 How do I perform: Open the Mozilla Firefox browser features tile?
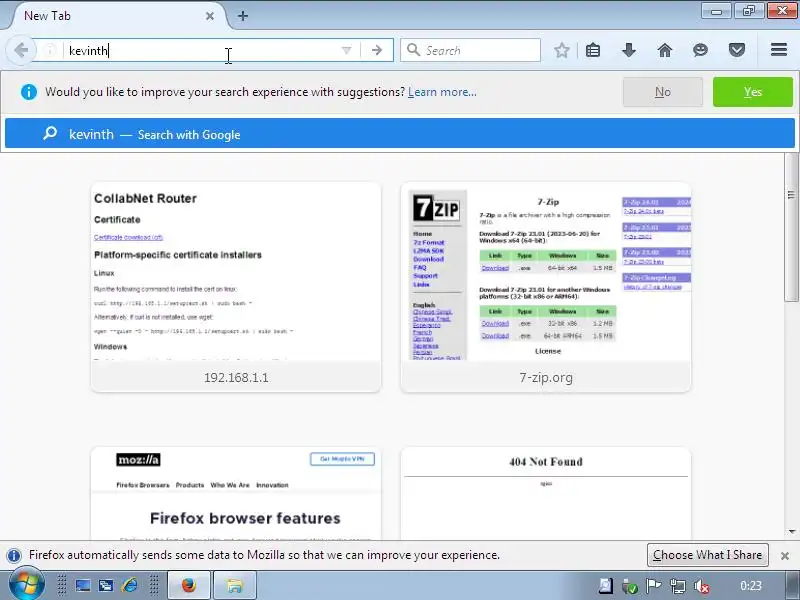[236, 493]
